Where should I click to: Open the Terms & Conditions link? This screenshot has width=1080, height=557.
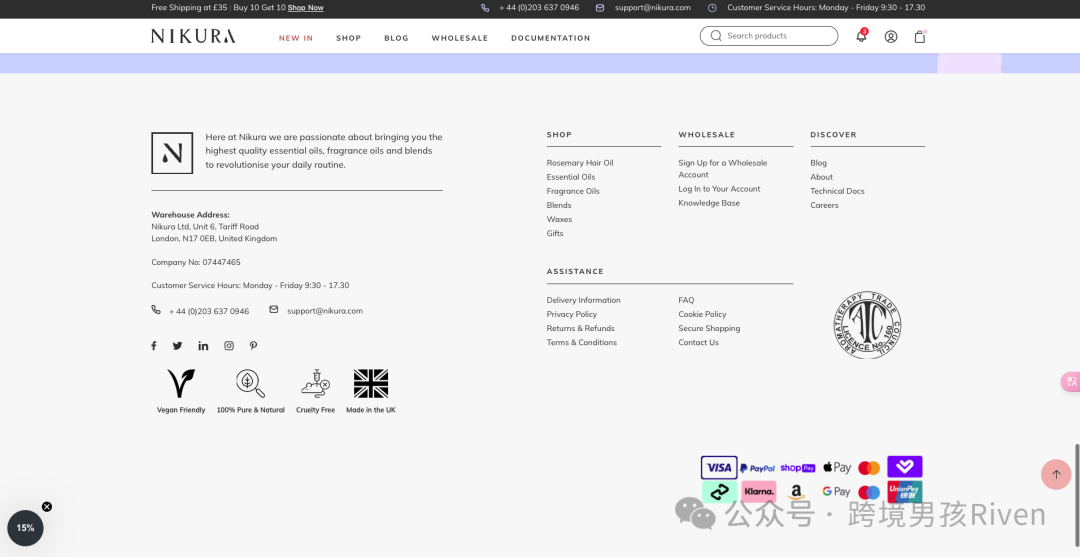pos(581,342)
